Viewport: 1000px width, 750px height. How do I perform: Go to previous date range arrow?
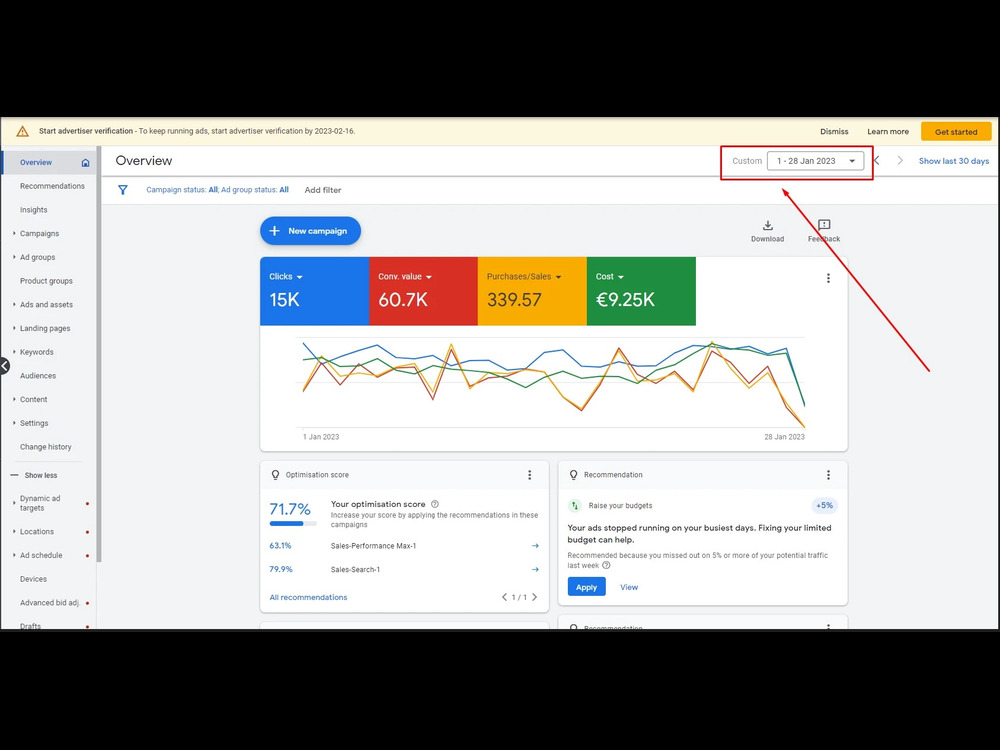[x=877, y=161]
